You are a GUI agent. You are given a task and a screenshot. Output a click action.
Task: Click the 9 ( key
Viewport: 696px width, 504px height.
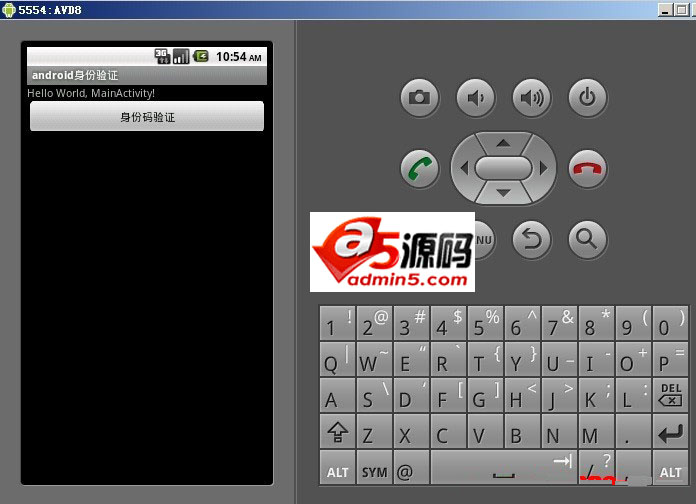[633, 323]
